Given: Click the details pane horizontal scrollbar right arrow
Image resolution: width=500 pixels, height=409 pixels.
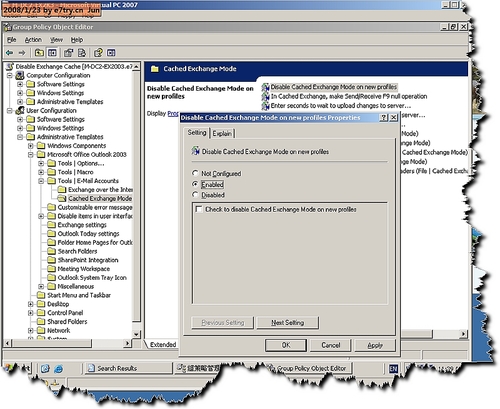Looking at the screenshot, I should [x=463, y=334].
